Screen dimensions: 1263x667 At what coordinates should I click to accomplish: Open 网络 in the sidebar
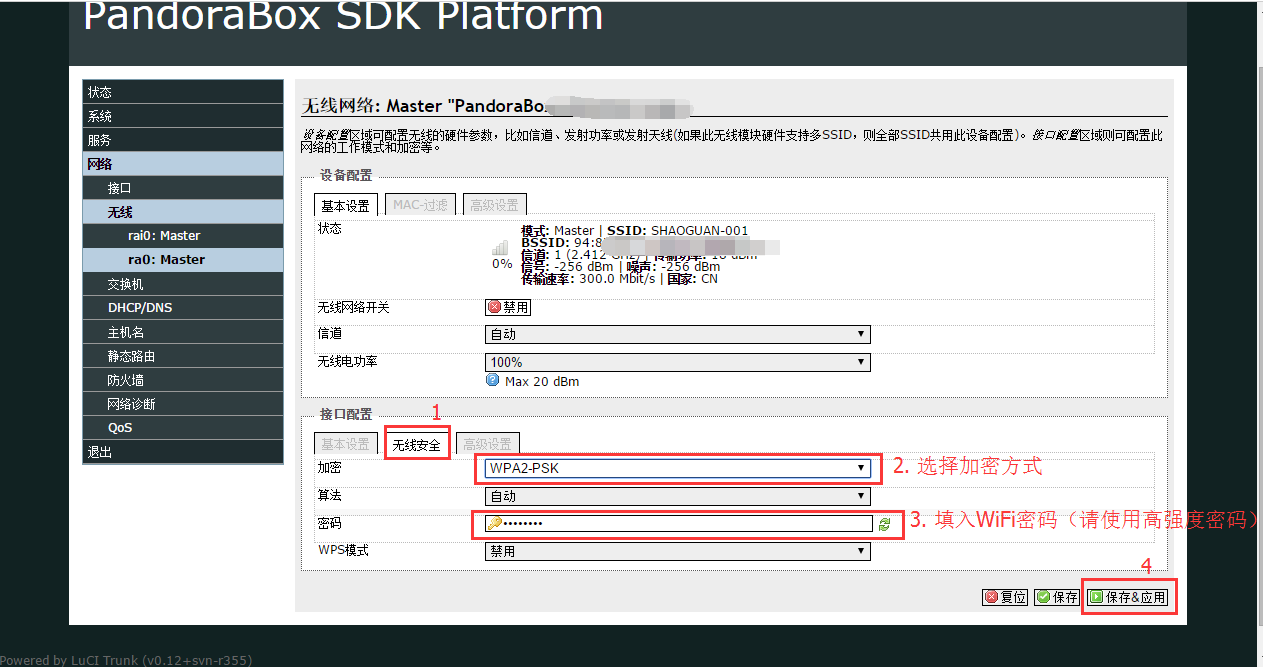(x=183, y=164)
